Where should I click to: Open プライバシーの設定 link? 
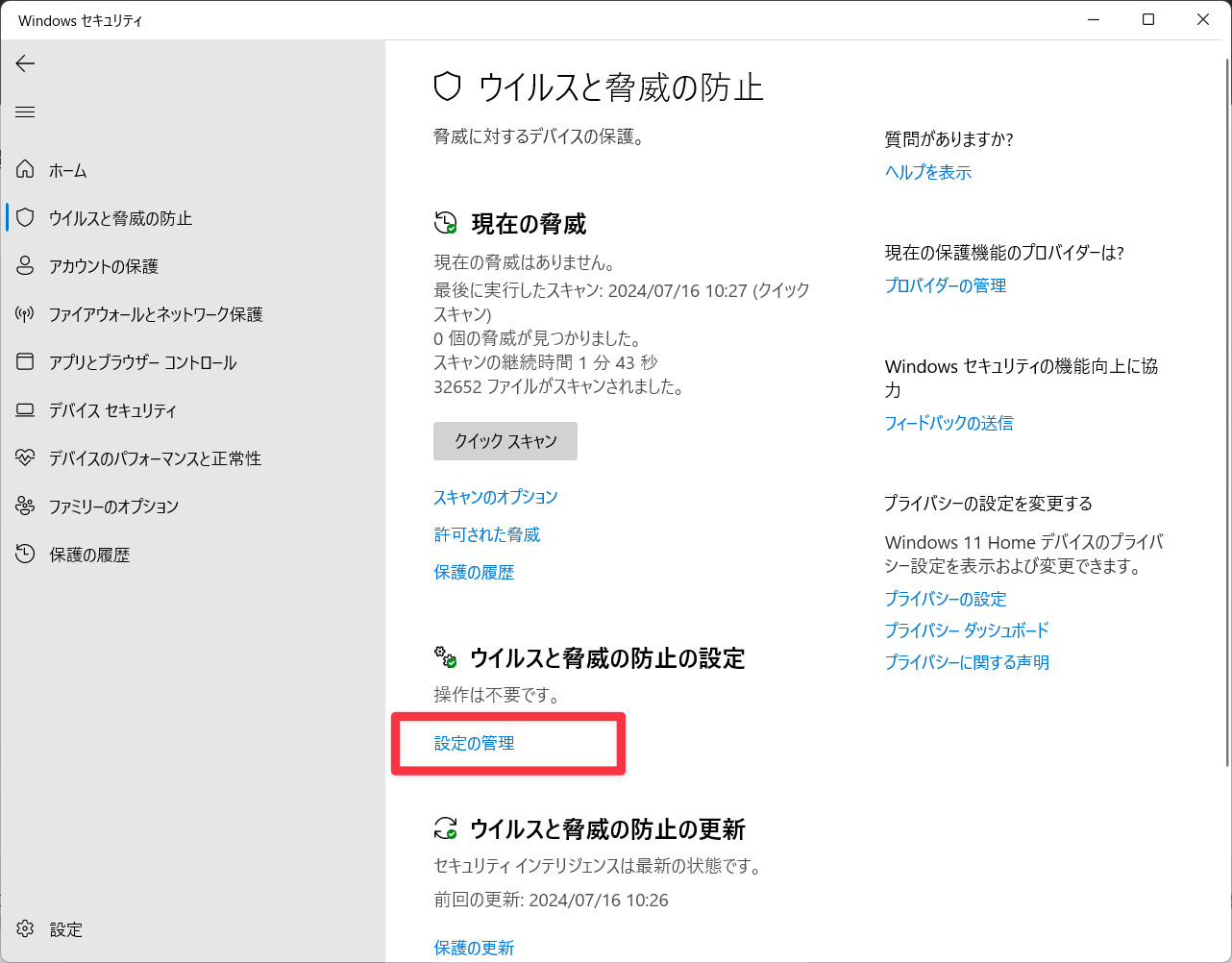pyautogui.click(x=946, y=599)
